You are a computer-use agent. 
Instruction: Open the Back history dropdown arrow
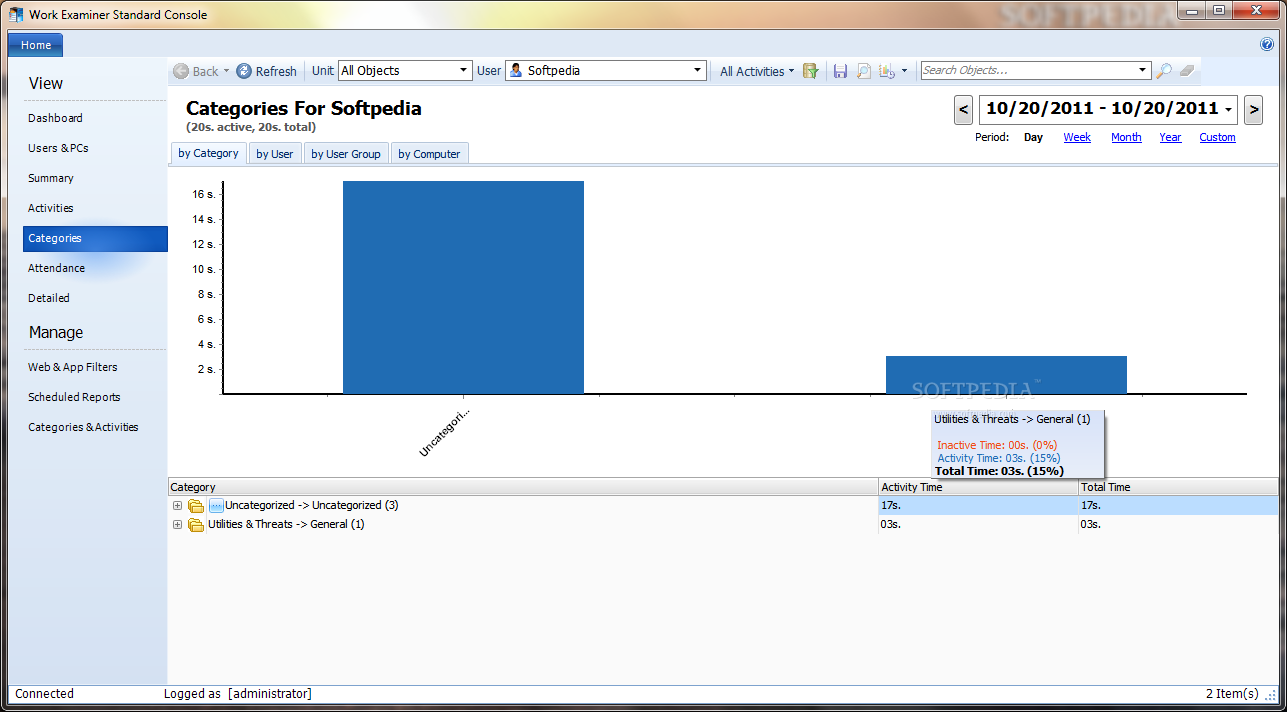coord(226,71)
